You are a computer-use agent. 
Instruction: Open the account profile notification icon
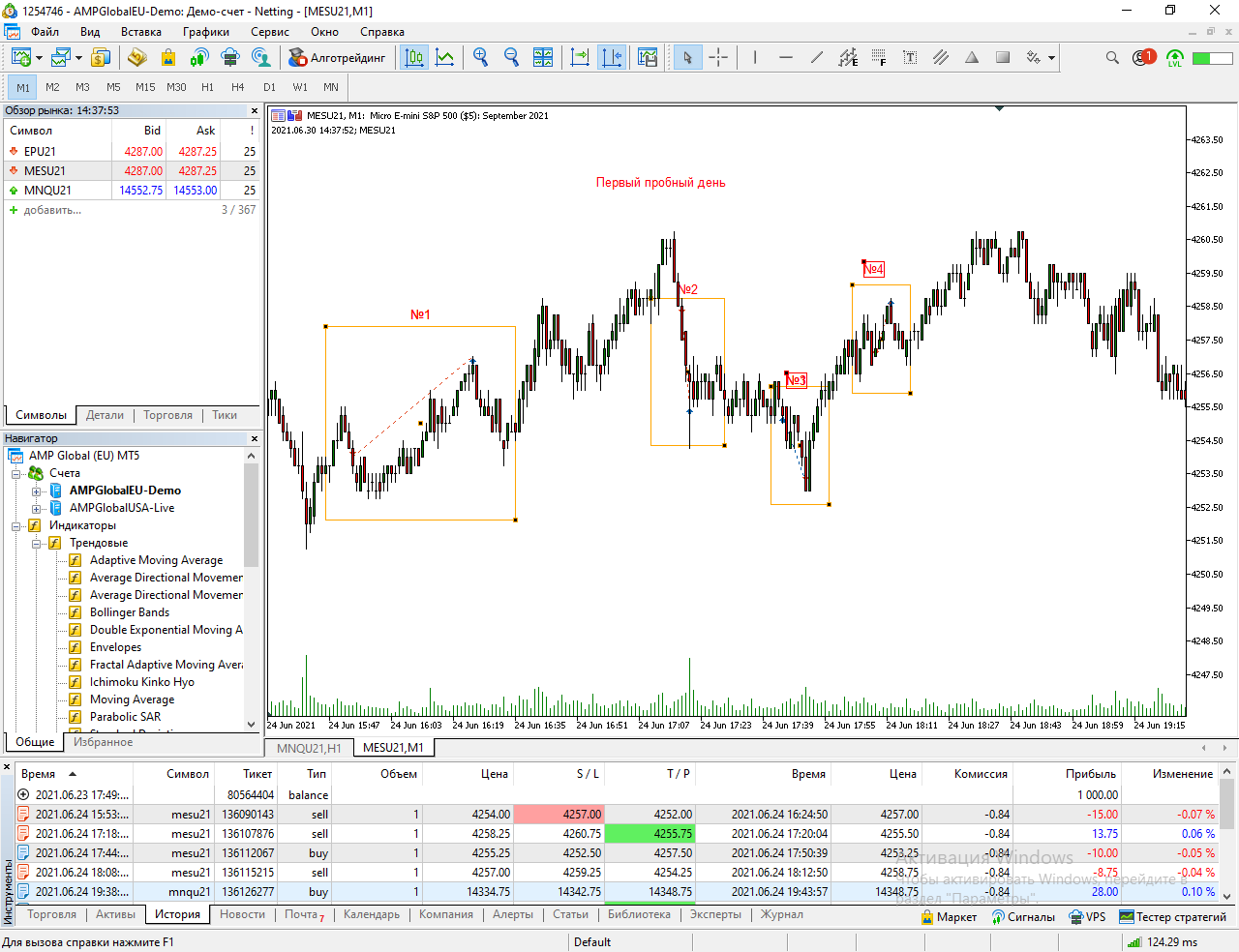[1144, 58]
